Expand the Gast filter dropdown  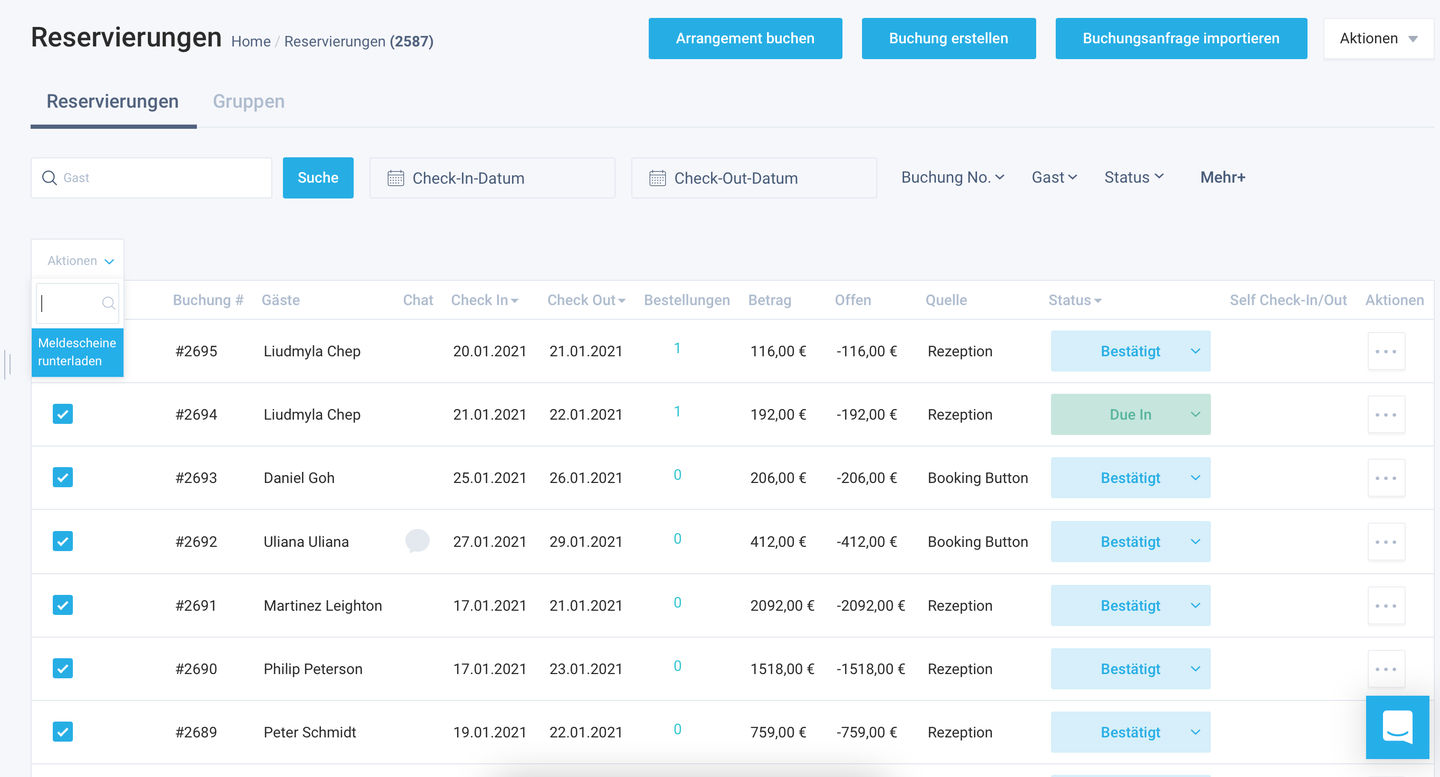[x=1054, y=177]
